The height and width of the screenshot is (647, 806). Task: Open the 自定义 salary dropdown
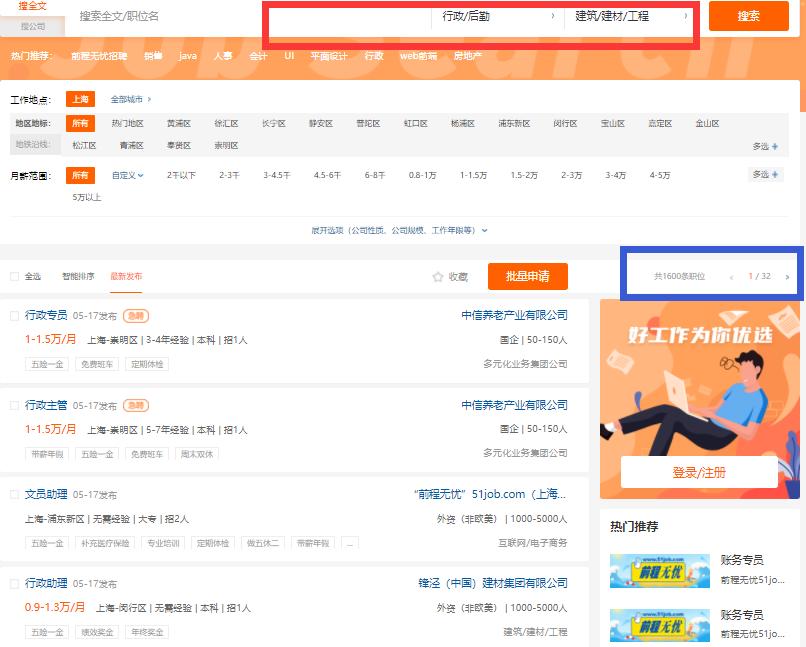tap(127, 175)
